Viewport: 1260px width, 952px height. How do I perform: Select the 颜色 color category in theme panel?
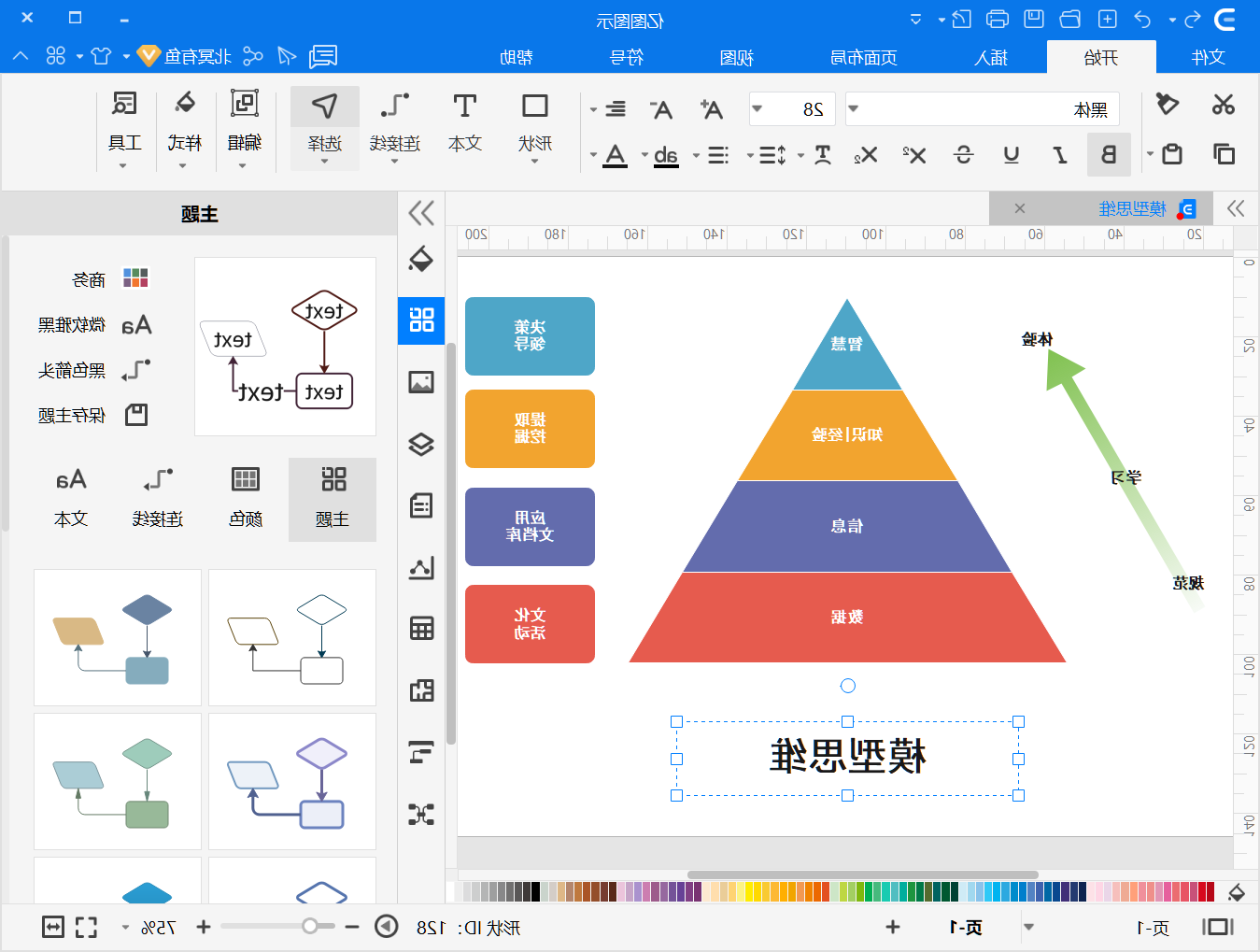246,499
